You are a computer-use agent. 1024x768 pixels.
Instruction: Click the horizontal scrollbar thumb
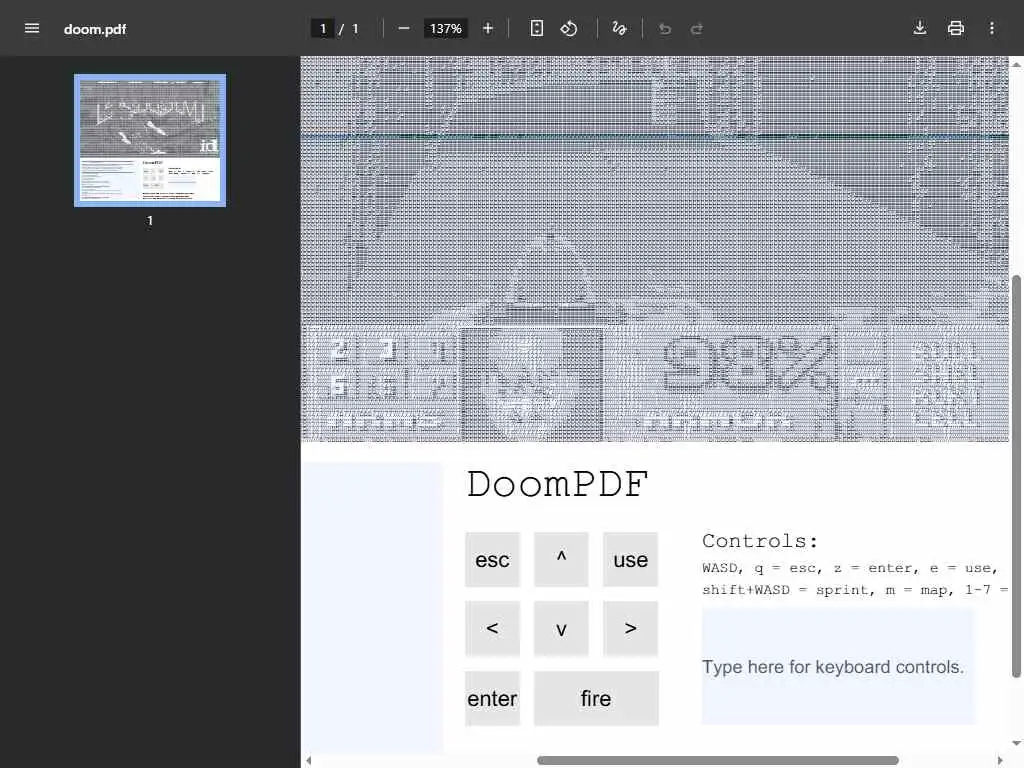click(718, 760)
